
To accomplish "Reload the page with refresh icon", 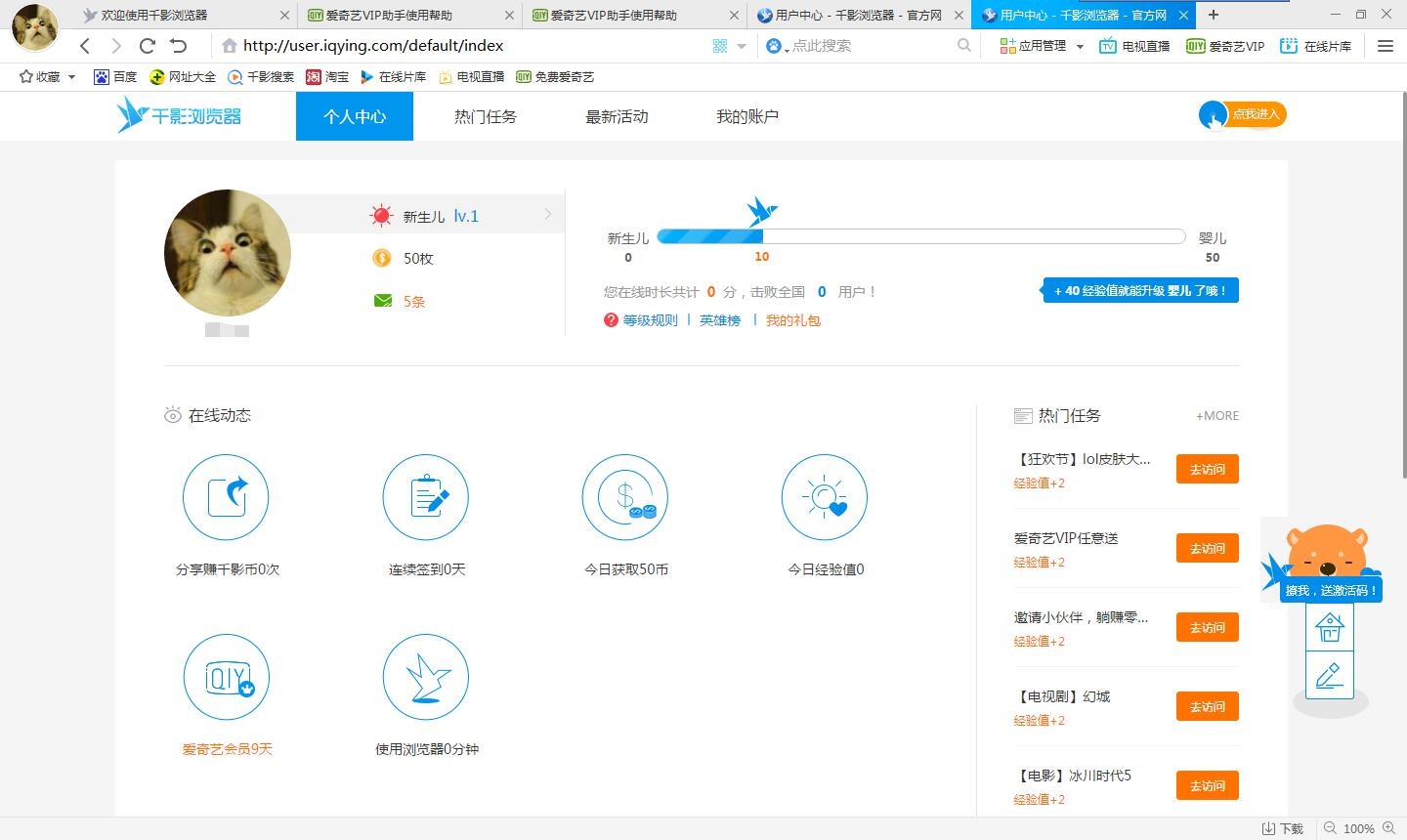I will (x=148, y=46).
